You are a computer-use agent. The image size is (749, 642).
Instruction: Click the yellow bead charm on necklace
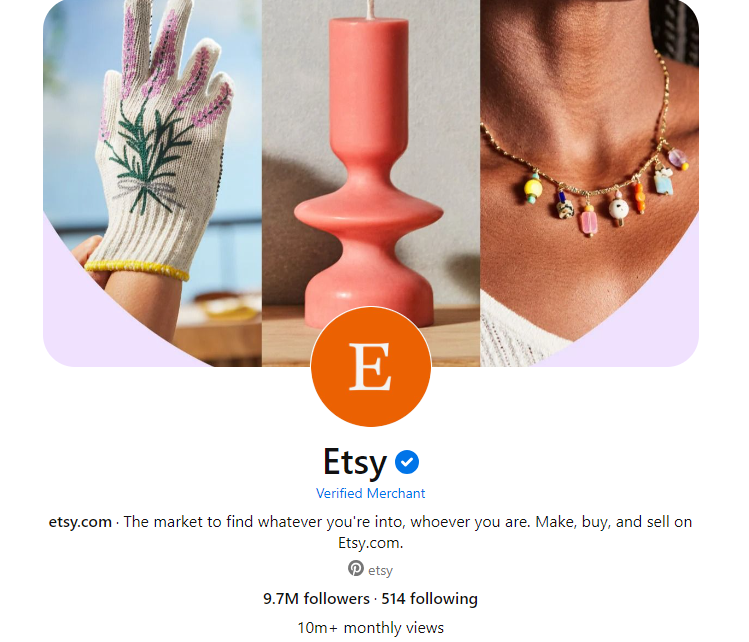point(533,189)
